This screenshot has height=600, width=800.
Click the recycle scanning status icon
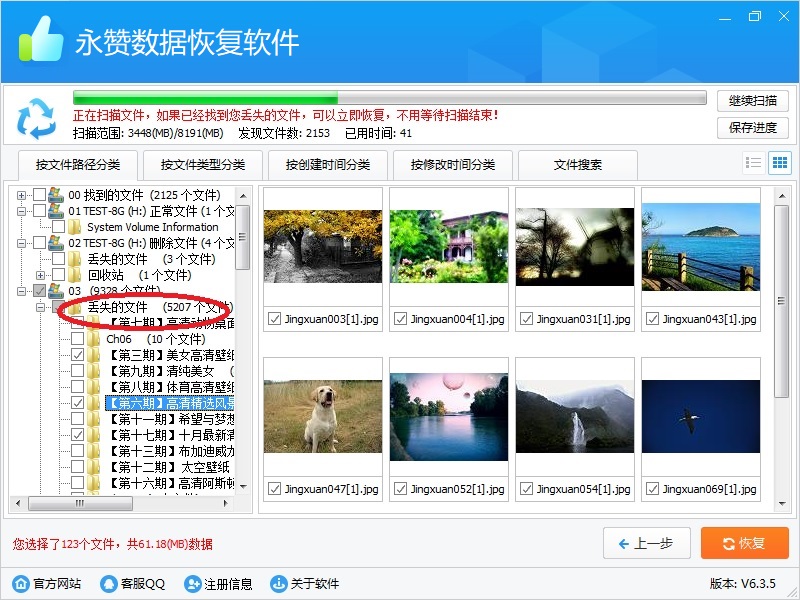click(36, 118)
